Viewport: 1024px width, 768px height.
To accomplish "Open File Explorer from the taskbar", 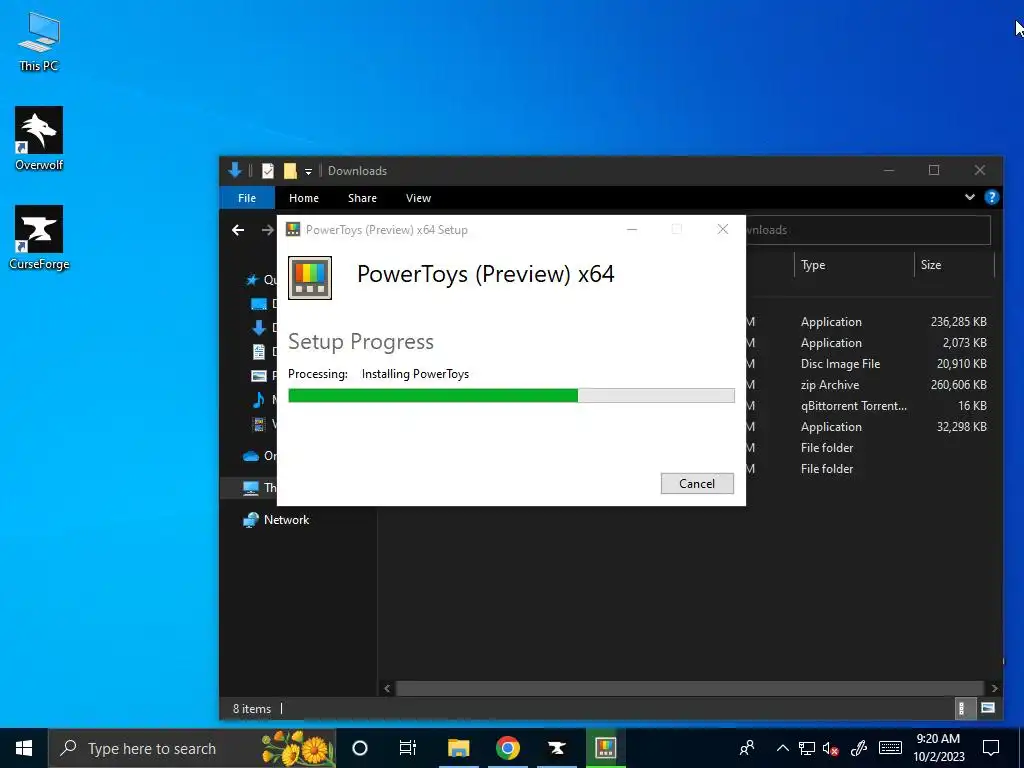I will coord(458,748).
